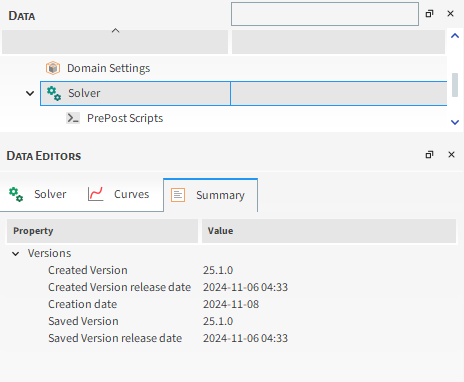Click the Saved Version property
The width and height of the screenshot is (464, 382).
83,321
